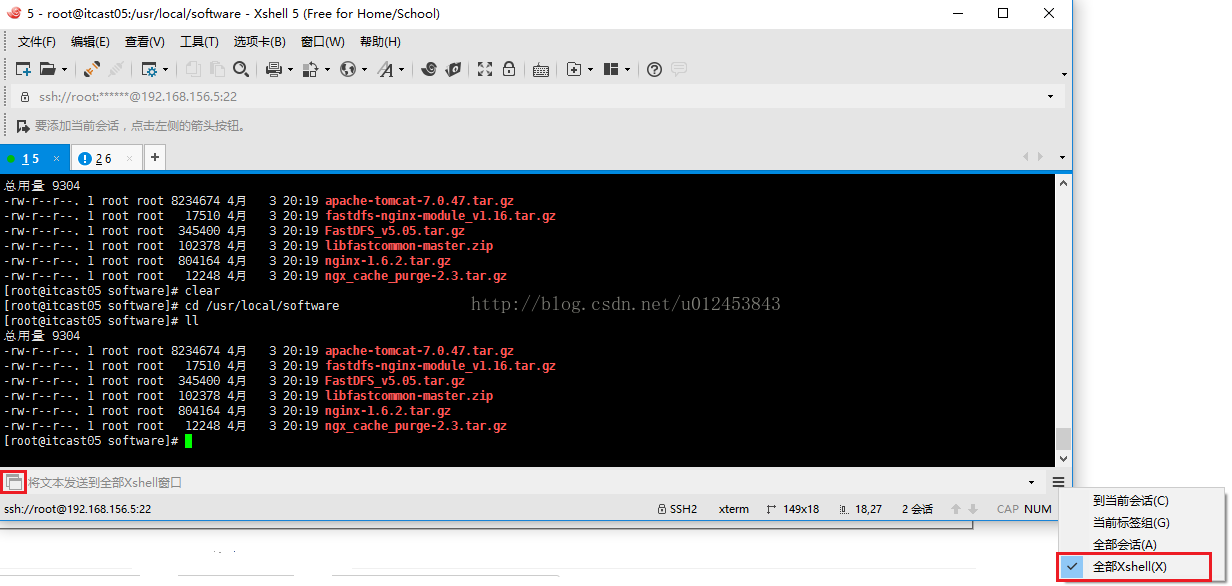
Task: Click the Disconnect plug icon
Action: click(92, 69)
